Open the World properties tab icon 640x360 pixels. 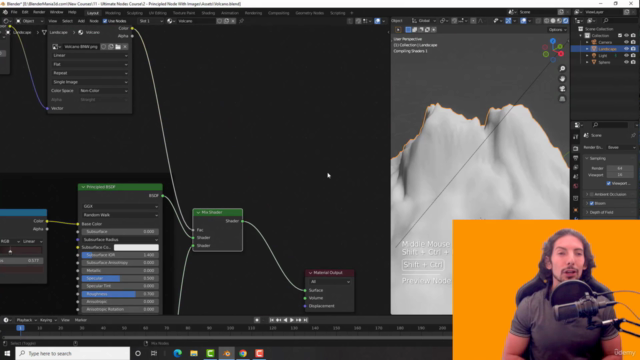(x=576, y=186)
